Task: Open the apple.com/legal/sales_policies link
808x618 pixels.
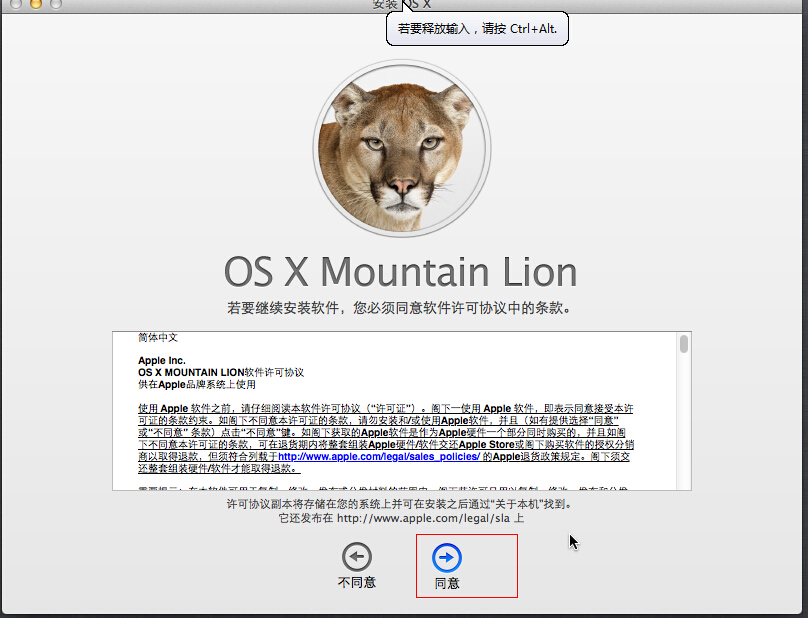Action: click(x=379, y=457)
